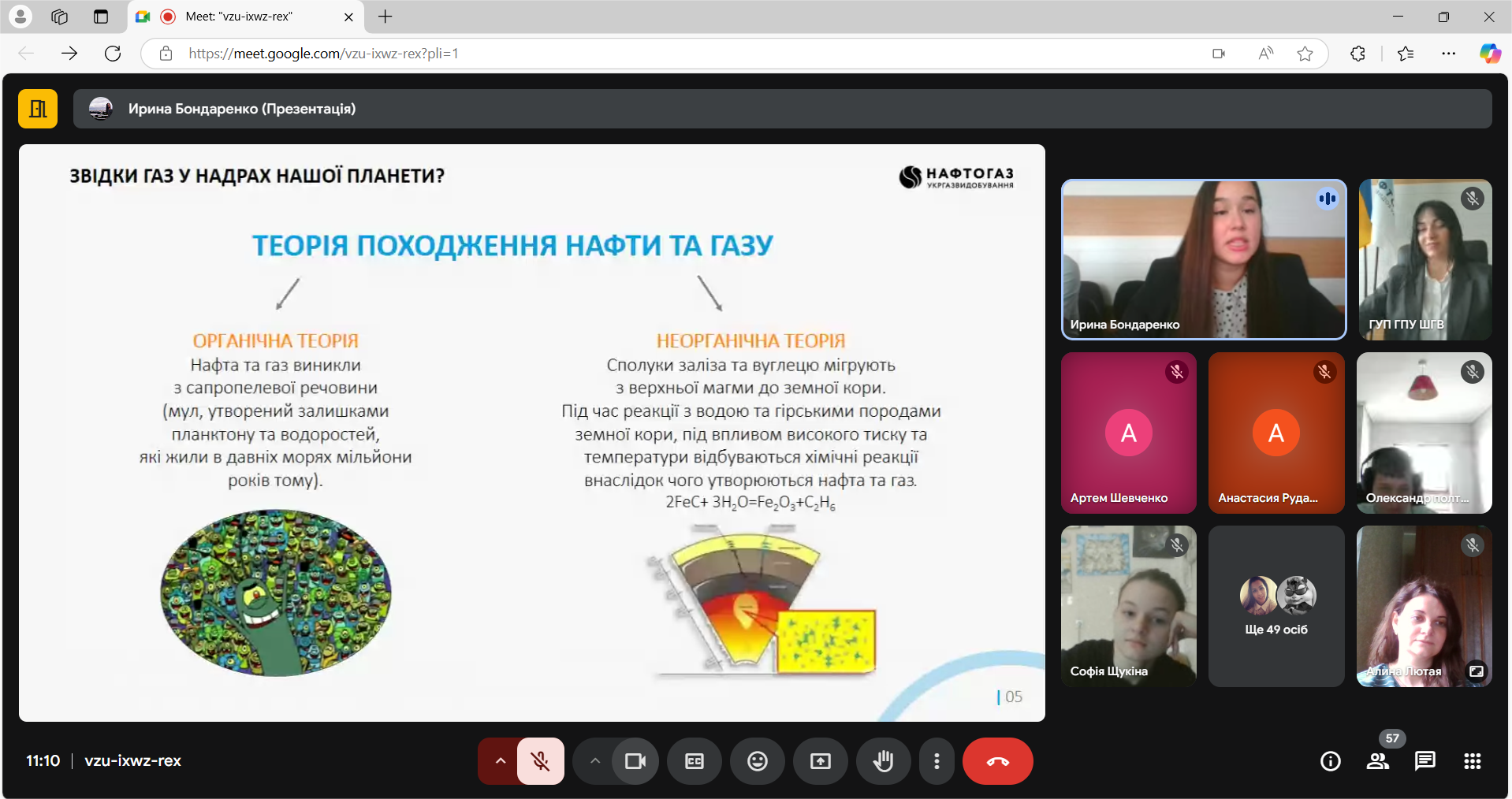
Task: Toggle the camera on or off
Action: coord(635,761)
